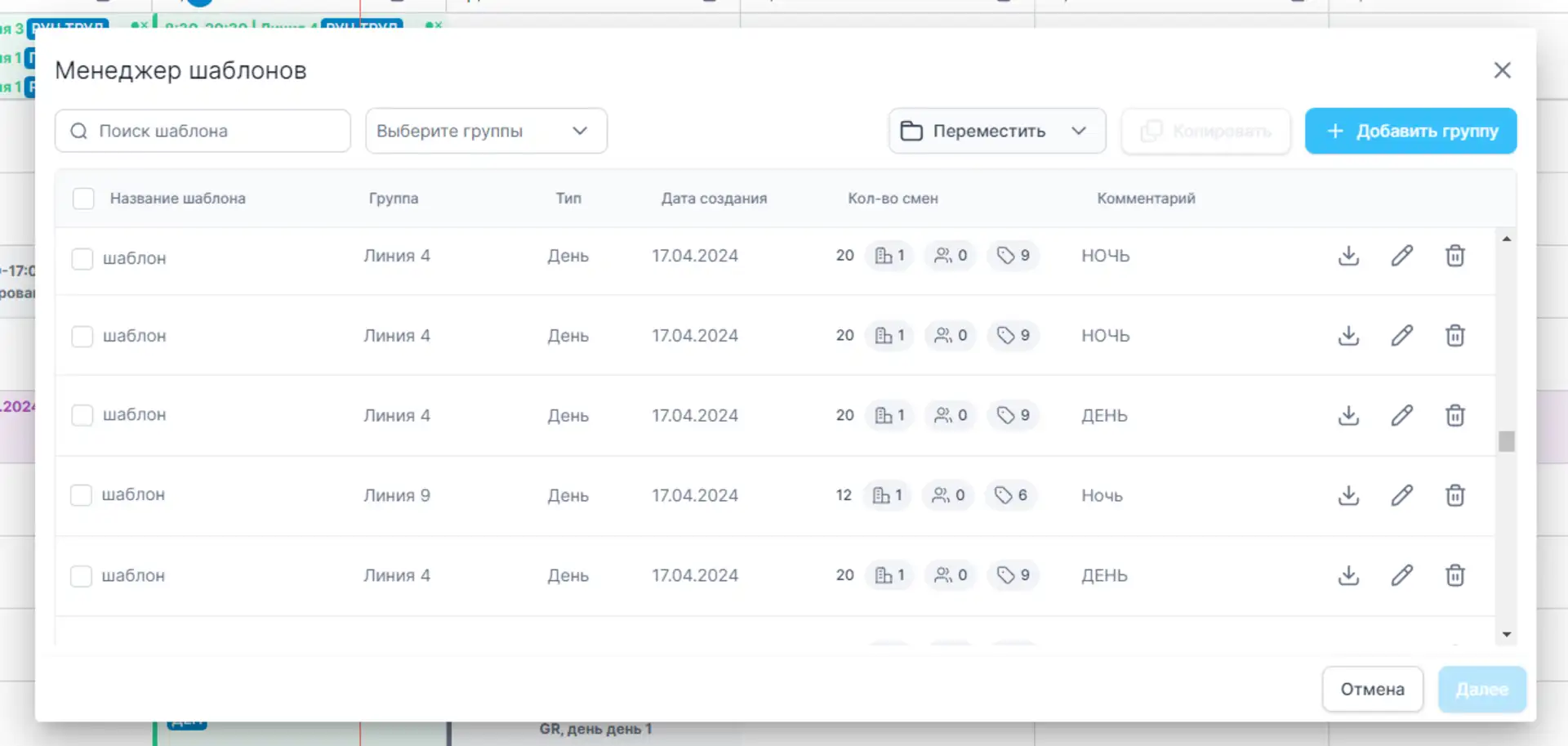Delete the template in the first ДЕНЬ row
This screenshot has height=746, width=1568.
point(1455,416)
